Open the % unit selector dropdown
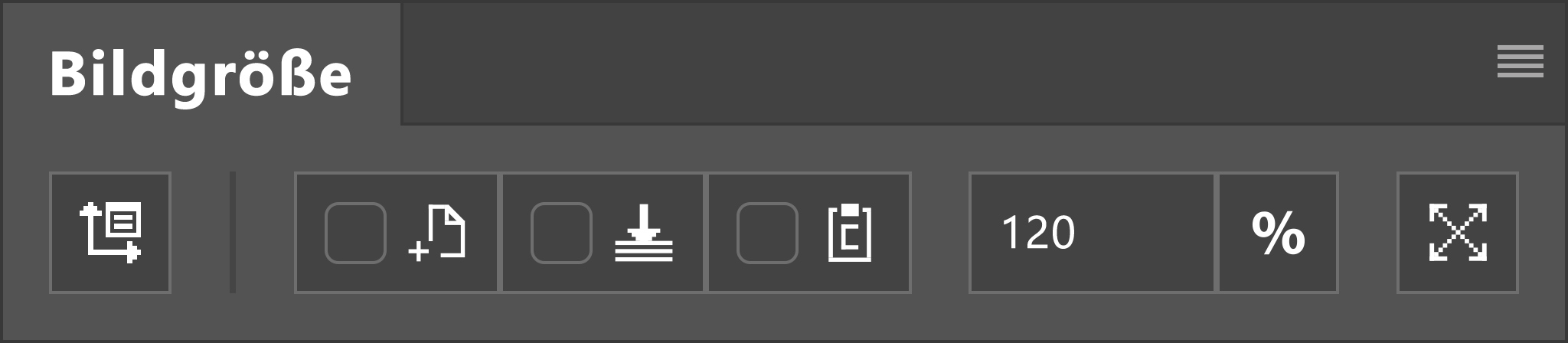Viewport: 1568px width, 343px height. [1278, 233]
